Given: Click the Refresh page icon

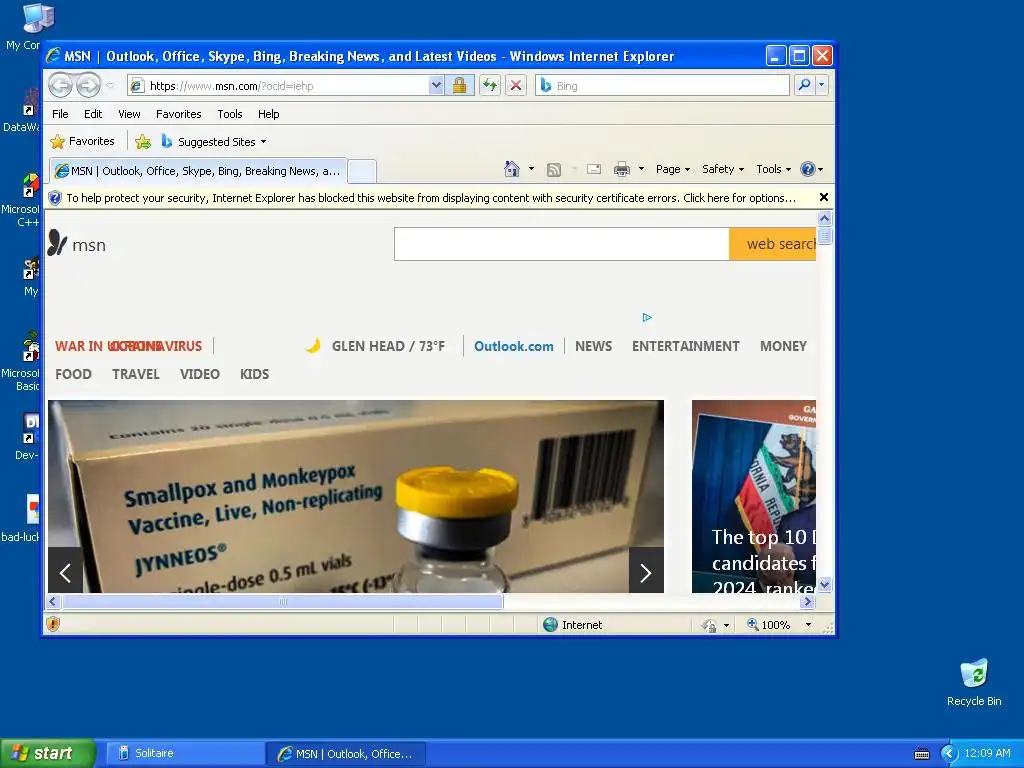Looking at the screenshot, I should pos(489,86).
